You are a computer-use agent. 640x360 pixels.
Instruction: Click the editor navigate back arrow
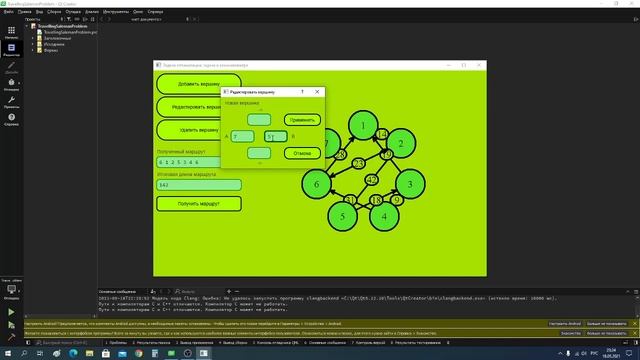[102, 19]
